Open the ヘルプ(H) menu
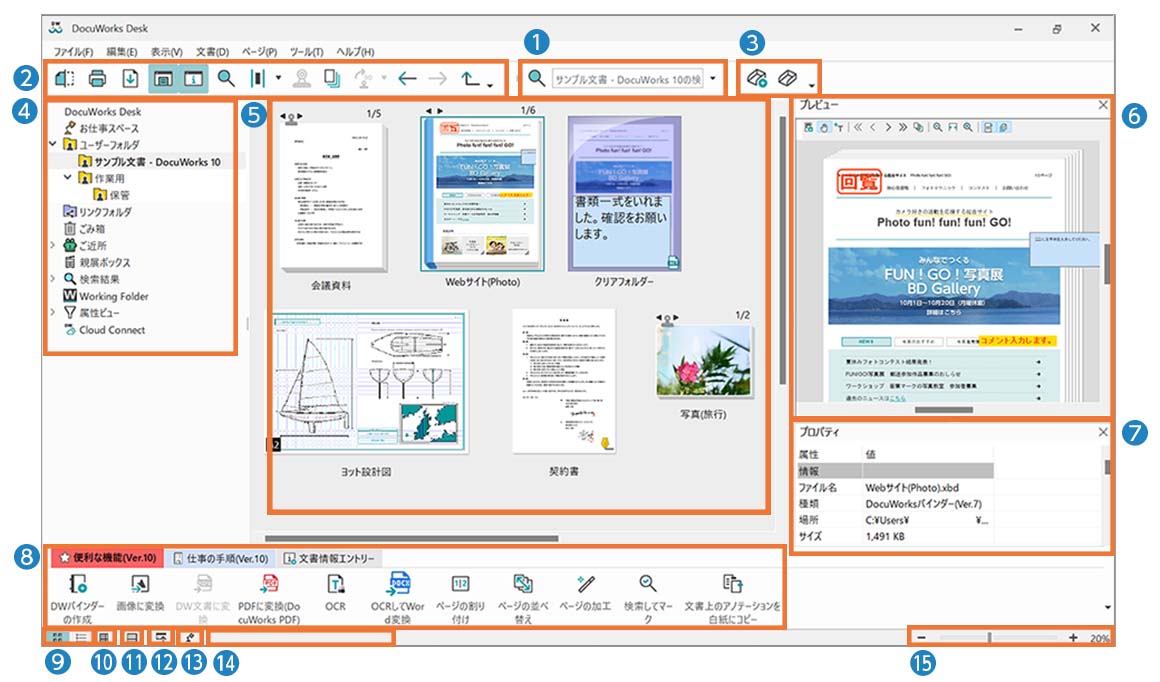1160x682 pixels. coord(355,52)
